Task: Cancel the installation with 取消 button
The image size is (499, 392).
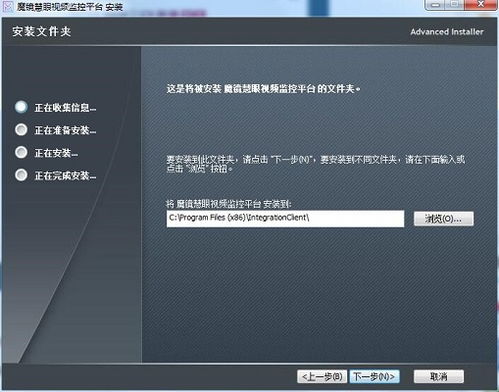Action: tap(439, 377)
